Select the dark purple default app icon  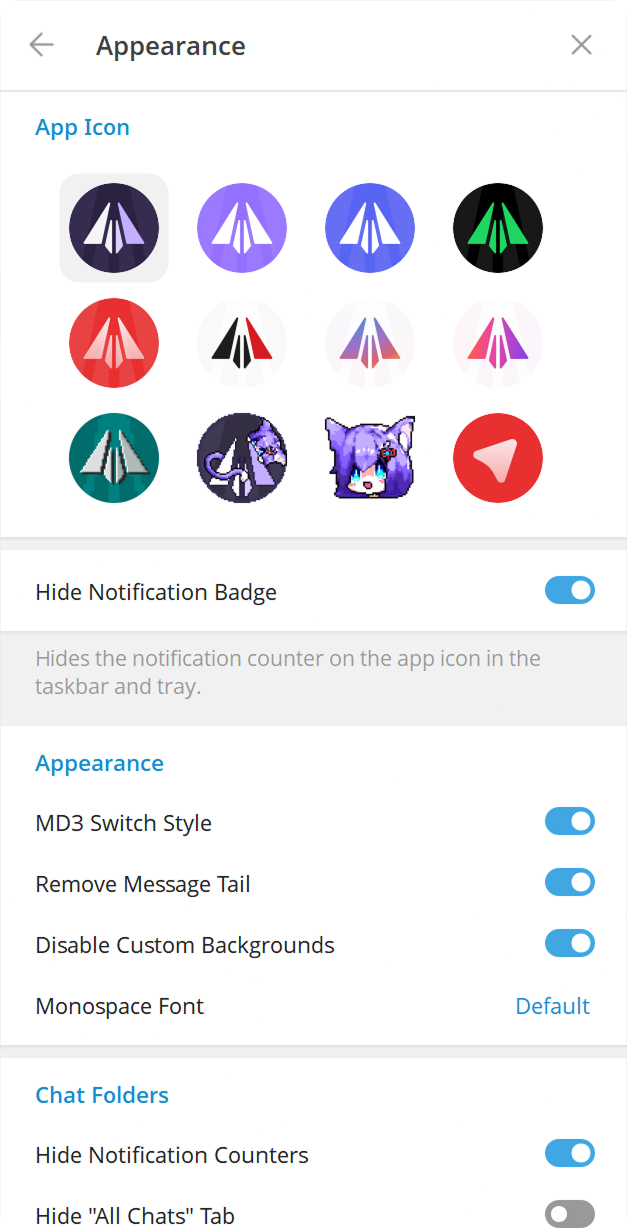[114, 228]
